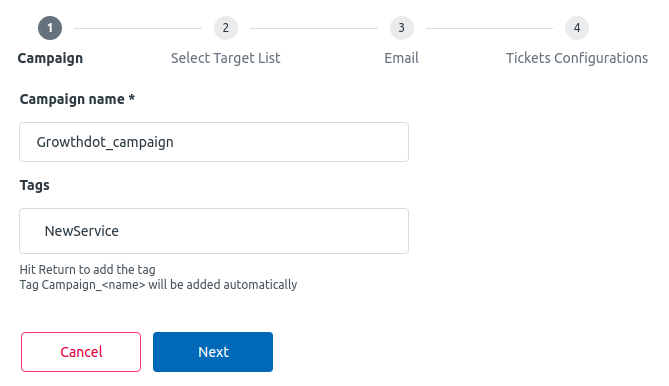Click the step 2 circle icon
The image size is (669, 386).
(x=226, y=28)
